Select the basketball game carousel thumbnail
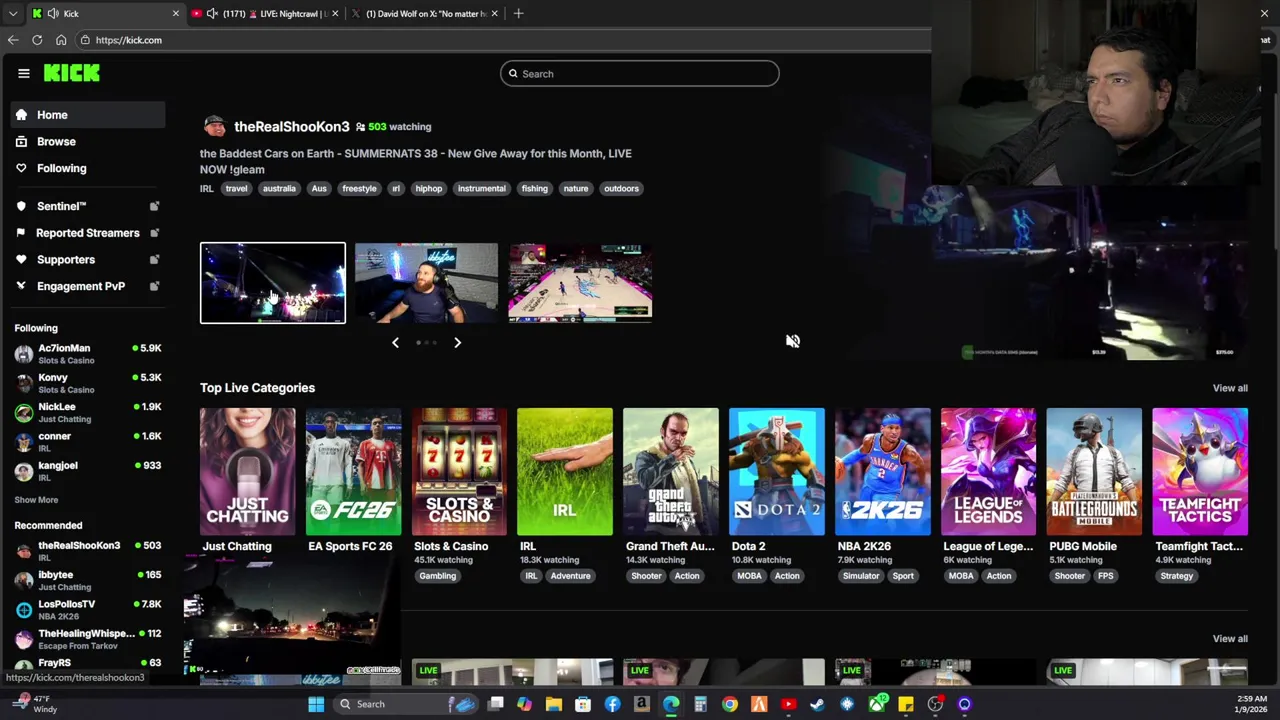Viewport: 1280px width, 720px height. pyautogui.click(x=580, y=283)
